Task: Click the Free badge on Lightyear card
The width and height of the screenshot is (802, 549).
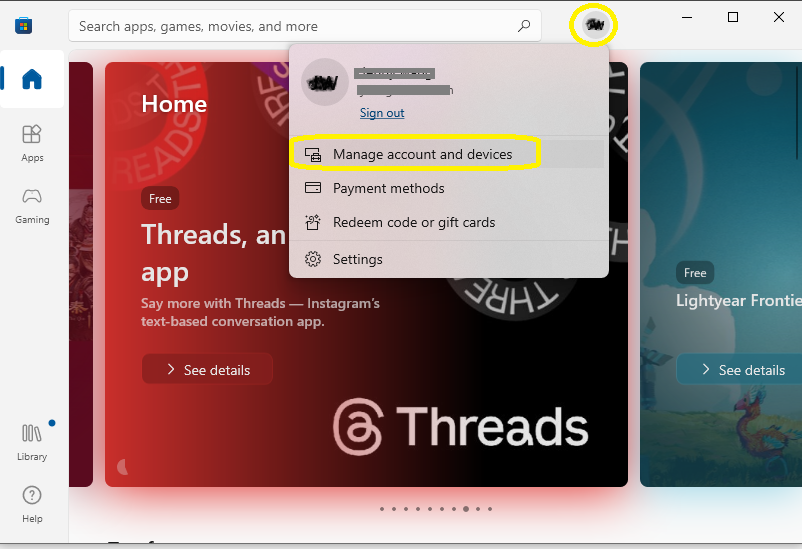Action: coord(695,273)
